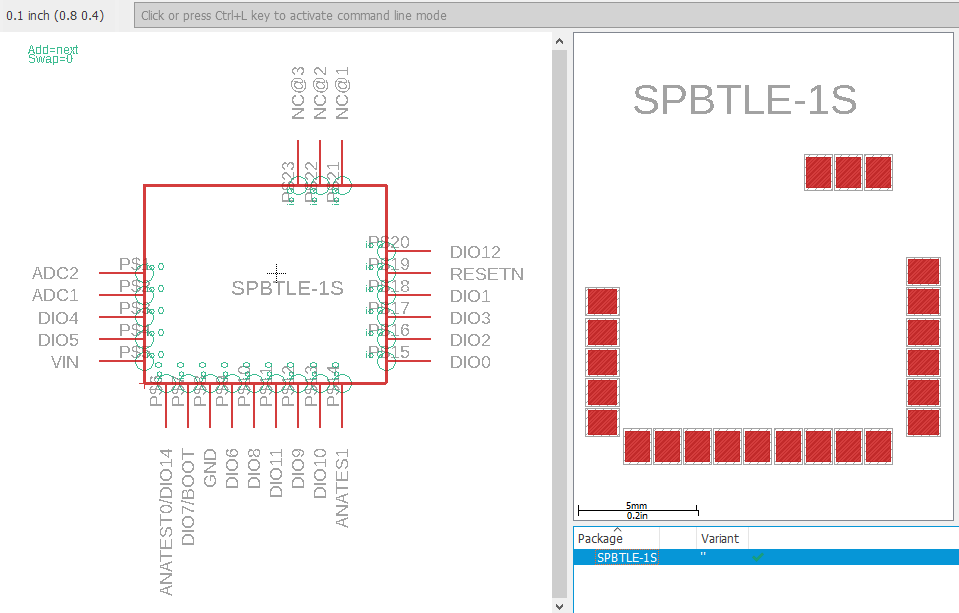Select the ANATEST0/DIO14 pin label

coord(166,522)
